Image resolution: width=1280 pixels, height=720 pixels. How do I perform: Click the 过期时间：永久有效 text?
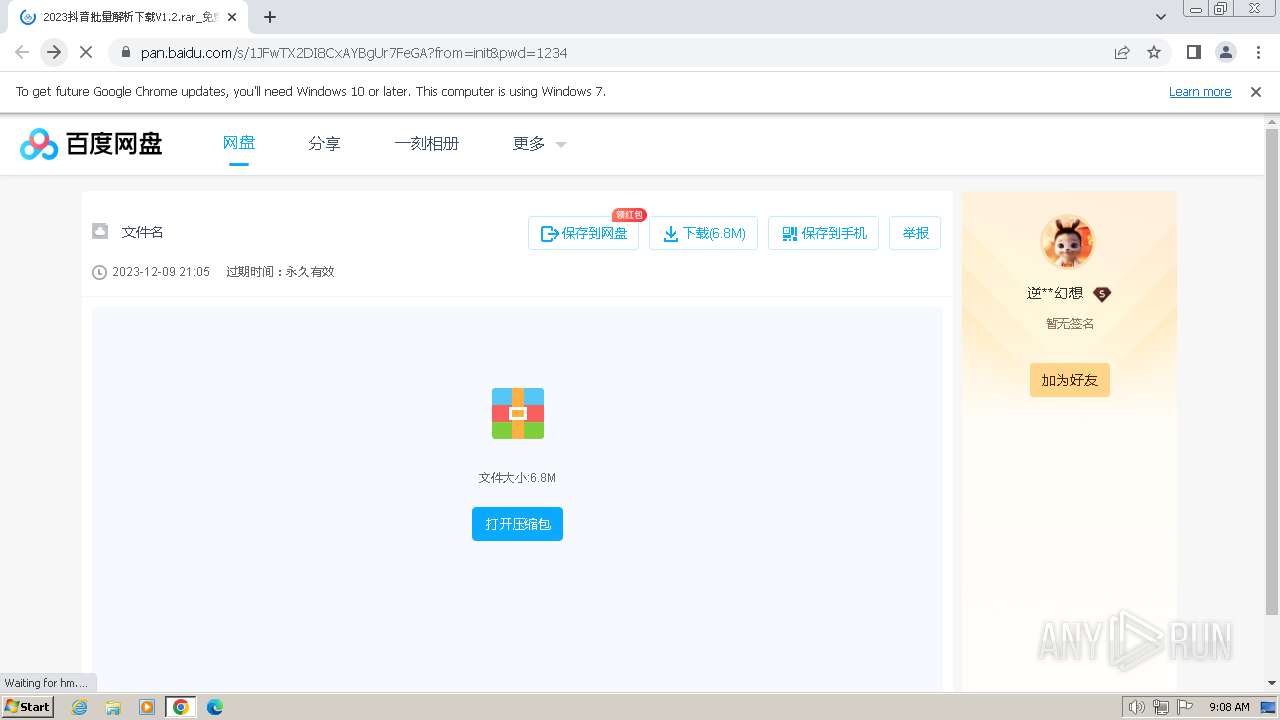[x=280, y=272]
